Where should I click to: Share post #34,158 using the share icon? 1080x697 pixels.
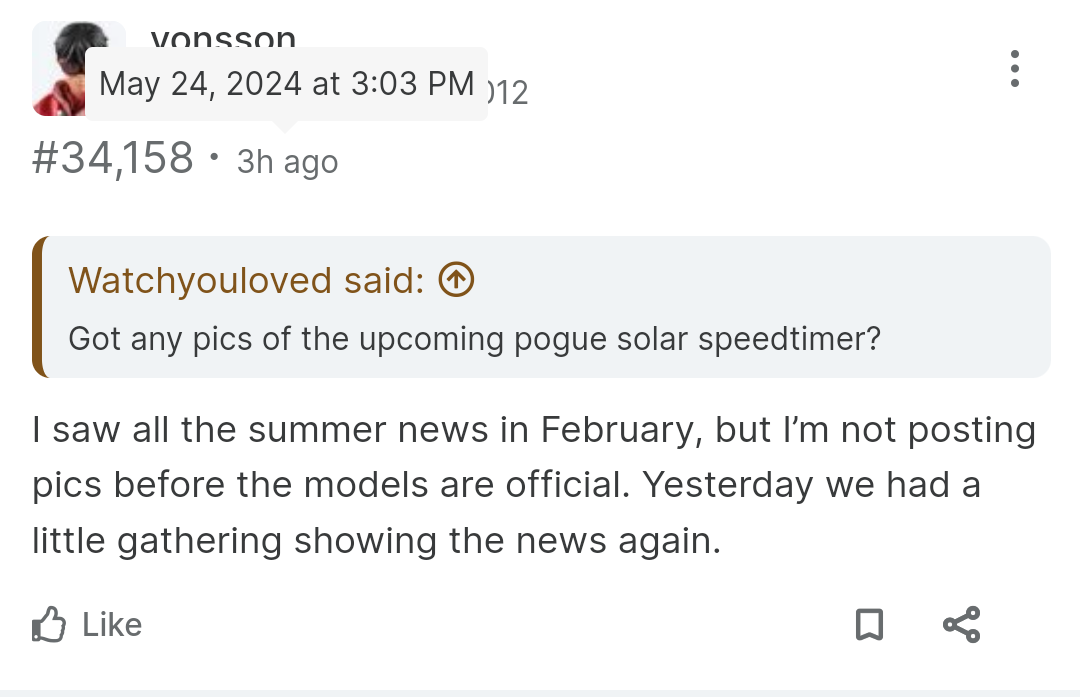coord(962,625)
